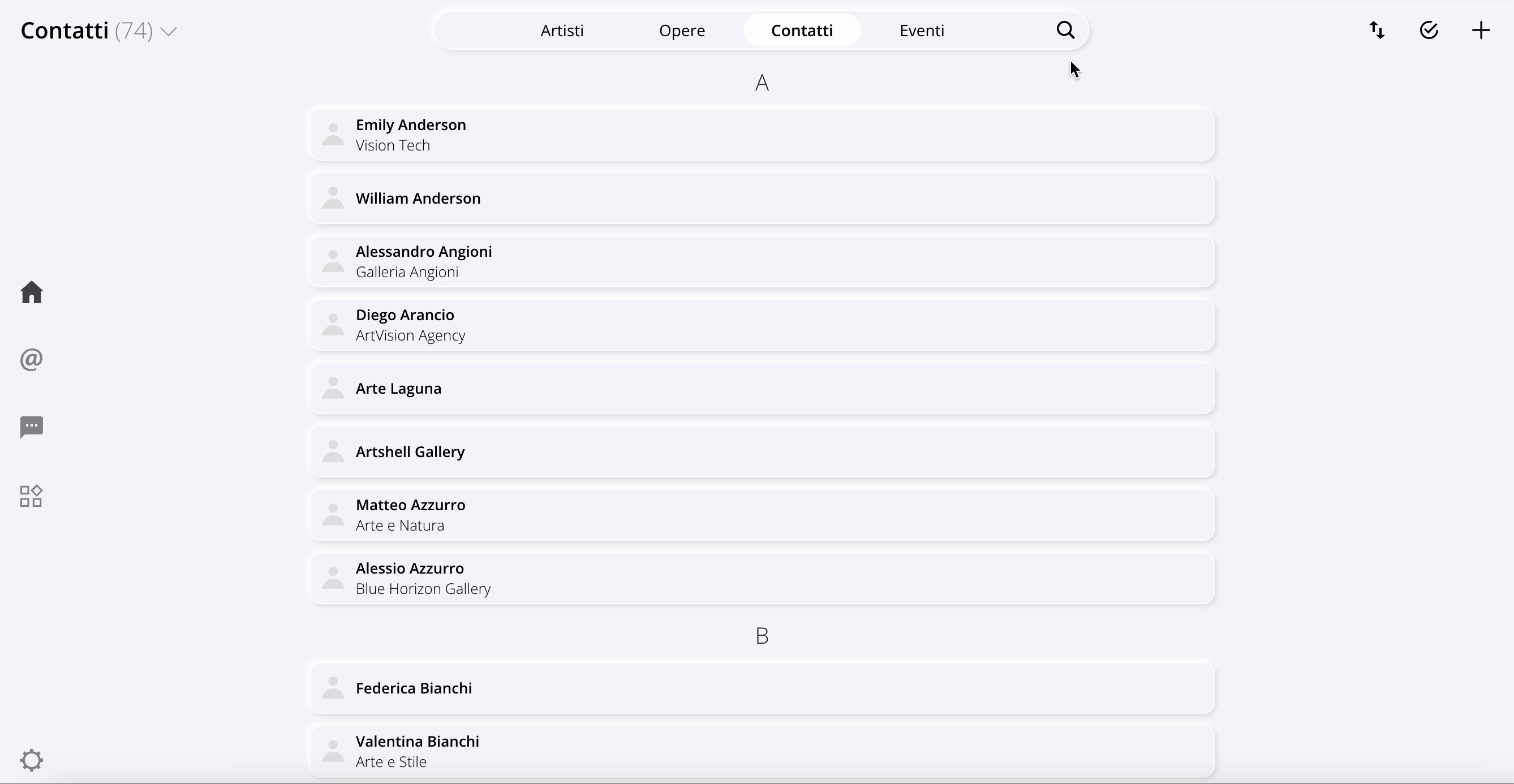This screenshot has width=1514, height=784.
Task: Click the ArtVision Agency company text
Action: 410,335
